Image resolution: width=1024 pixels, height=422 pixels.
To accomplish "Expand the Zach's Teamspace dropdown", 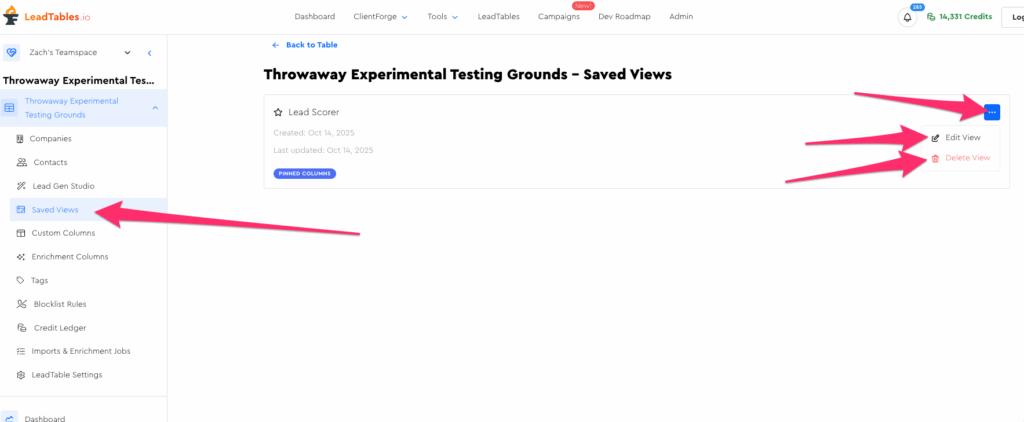I will coord(127,52).
